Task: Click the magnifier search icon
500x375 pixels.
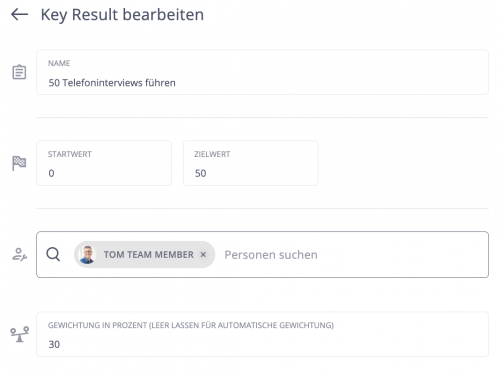Action: [53, 254]
